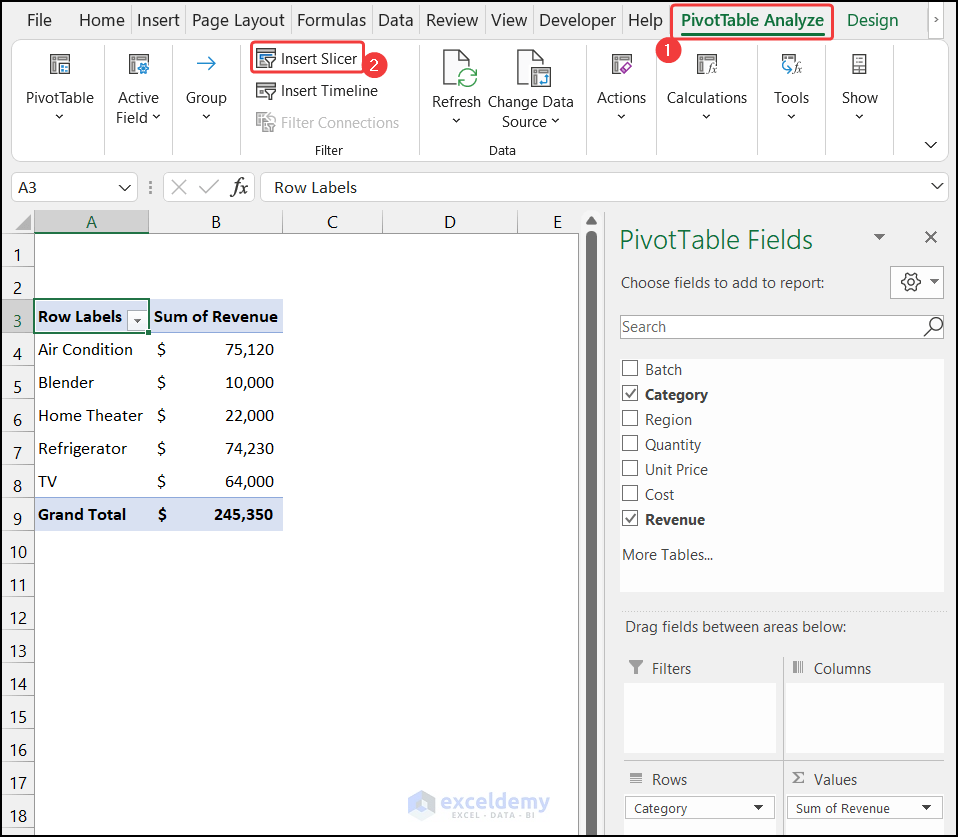Click the search magnifier icon
This screenshot has width=958, height=837.
[932, 326]
